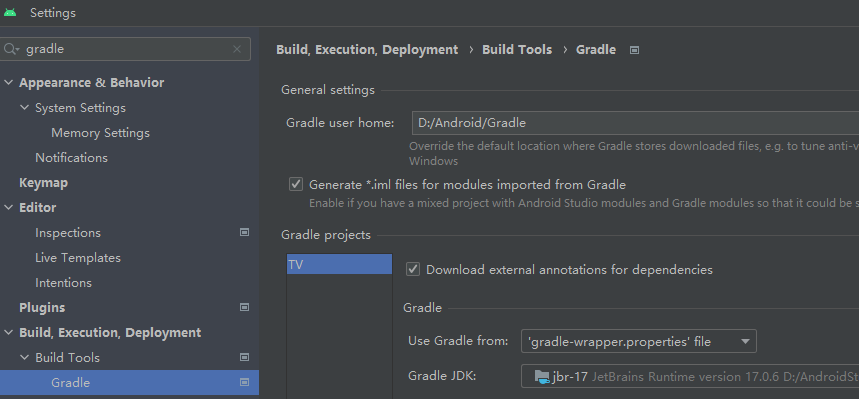Screen dimensions: 859x399
Task: Select Keymap in the settings tree
Action: point(43,183)
